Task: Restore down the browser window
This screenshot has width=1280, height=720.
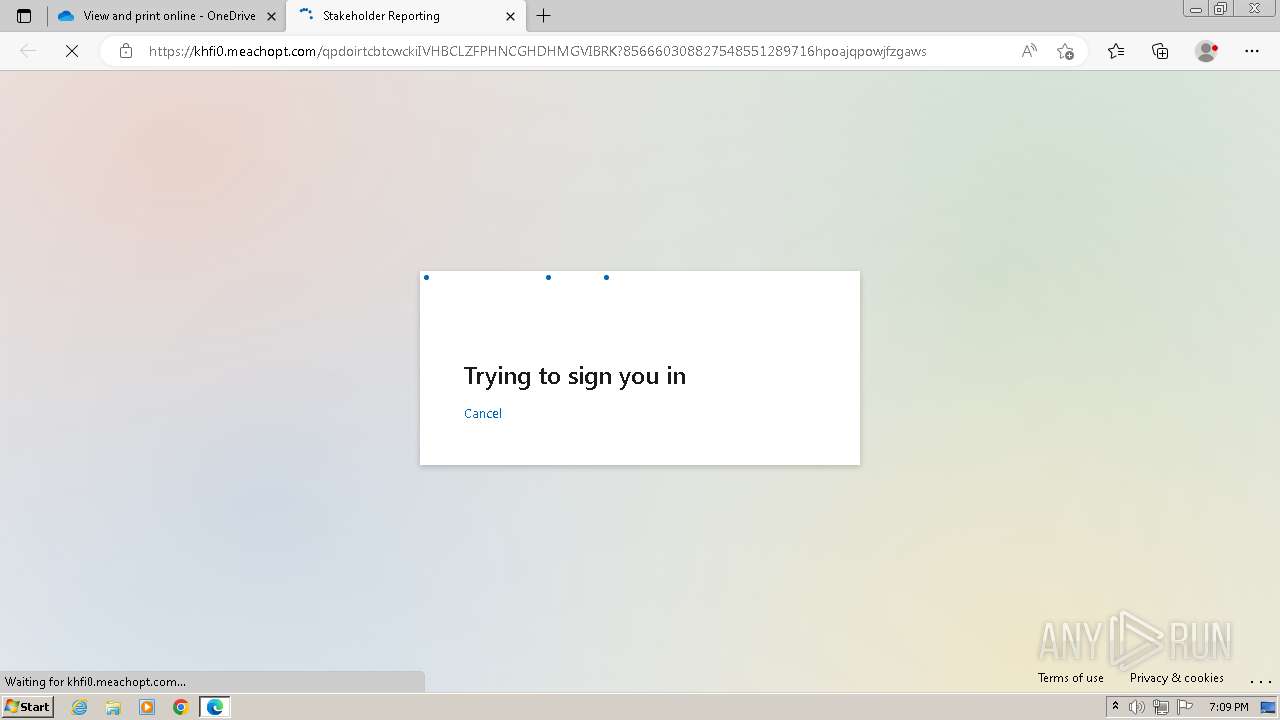Action: (x=1221, y=9)
